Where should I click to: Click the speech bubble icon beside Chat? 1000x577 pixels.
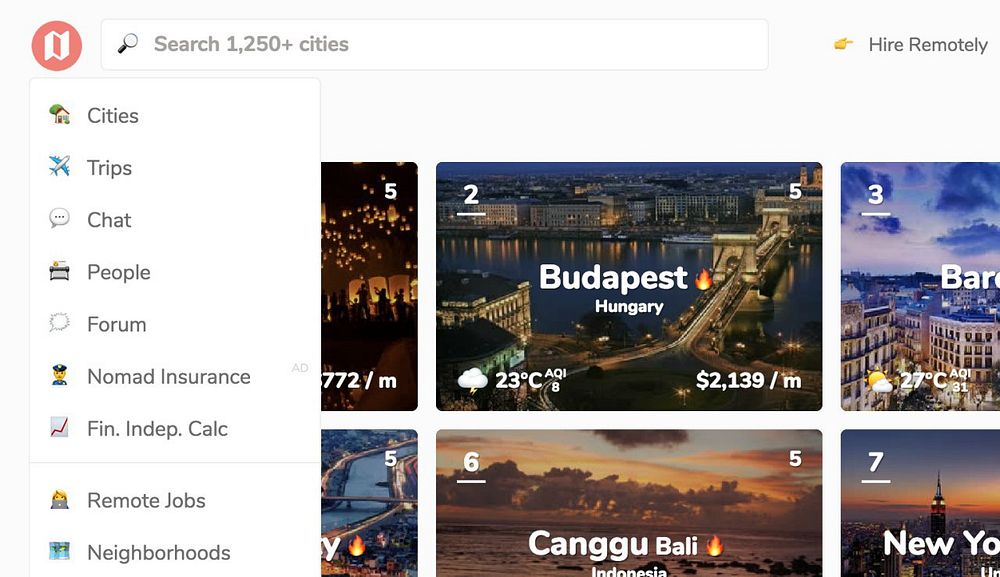point(59,218)
